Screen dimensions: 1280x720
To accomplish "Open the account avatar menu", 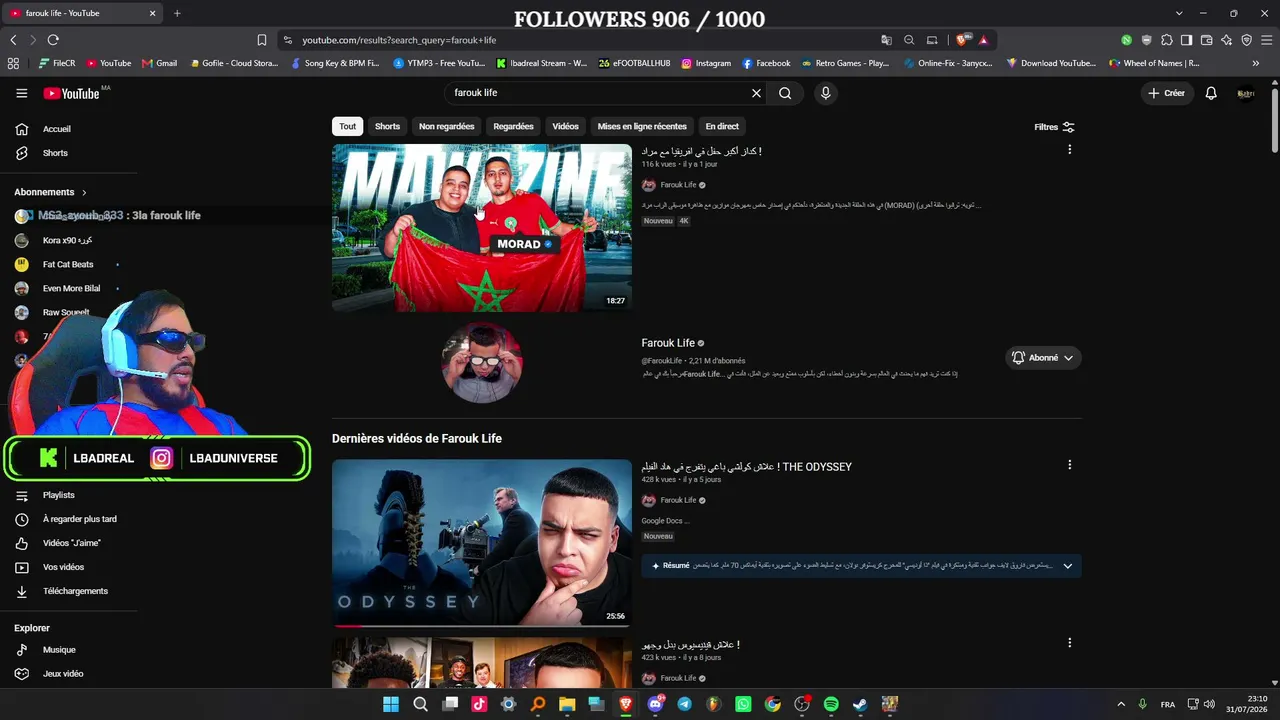I will coord(1246,93).
